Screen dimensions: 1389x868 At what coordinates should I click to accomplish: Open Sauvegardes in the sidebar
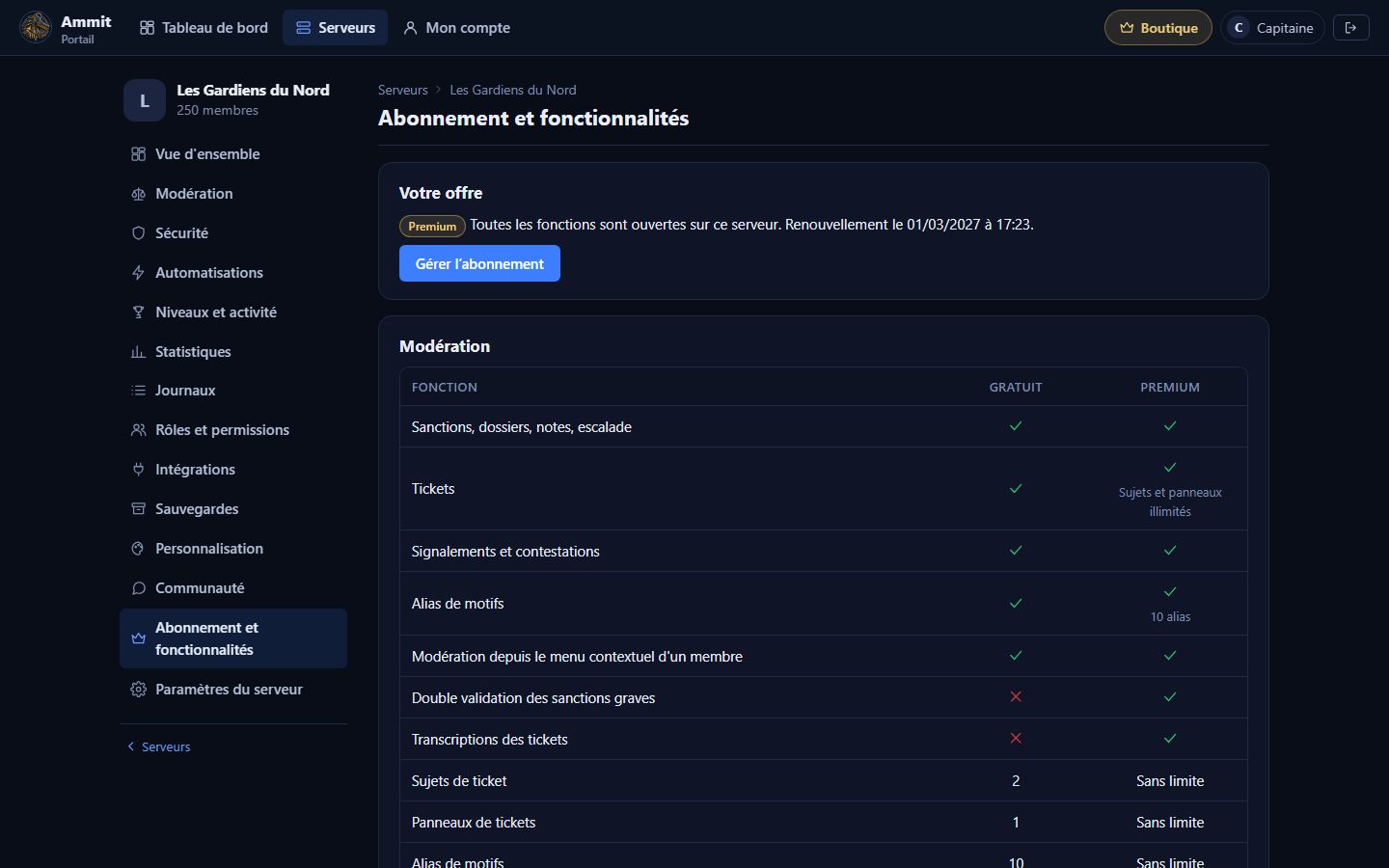233,509
